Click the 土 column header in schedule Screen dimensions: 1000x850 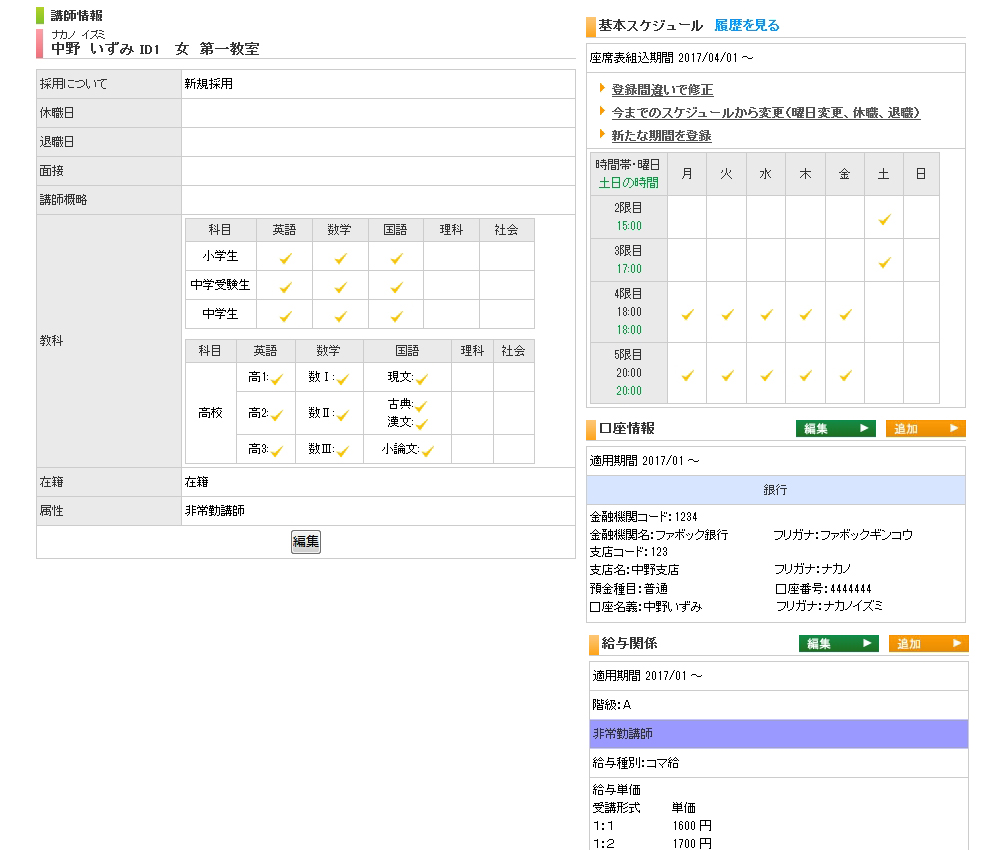(x=884, y=173)
